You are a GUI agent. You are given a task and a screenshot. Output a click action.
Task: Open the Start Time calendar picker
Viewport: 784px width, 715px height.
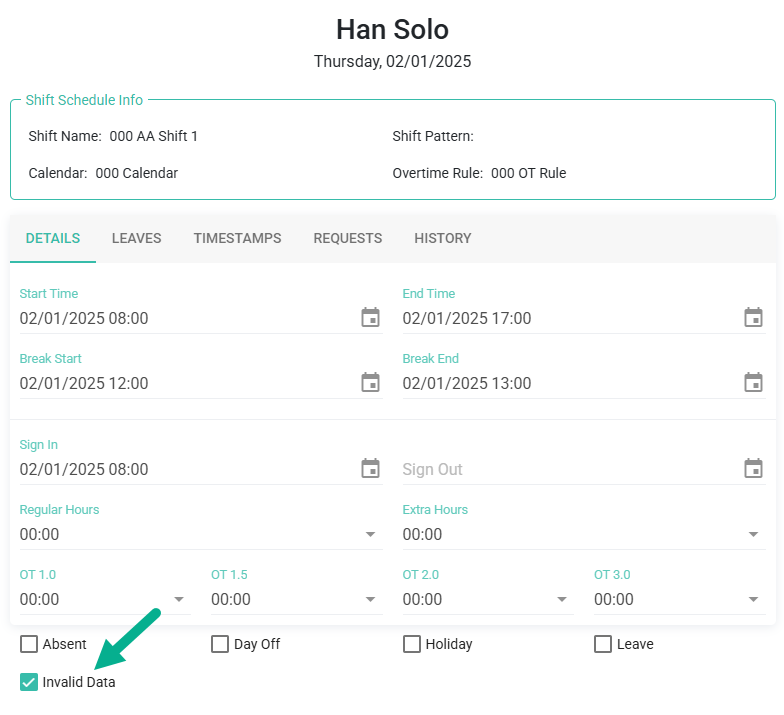coord(370,318)
